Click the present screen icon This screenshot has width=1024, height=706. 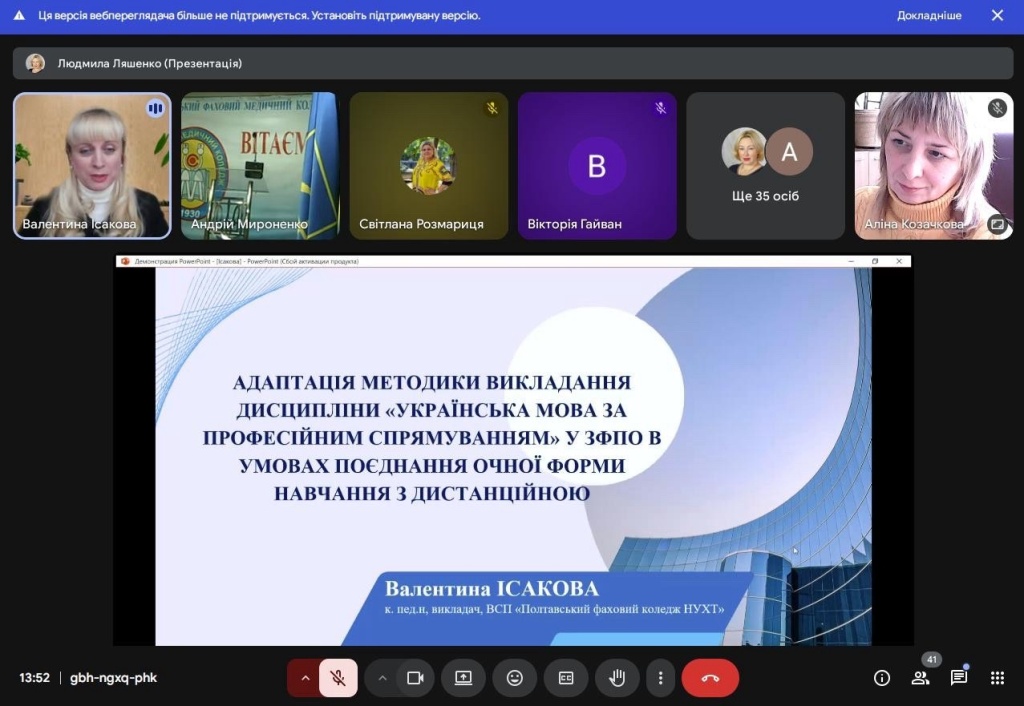[x=463, y=678]
